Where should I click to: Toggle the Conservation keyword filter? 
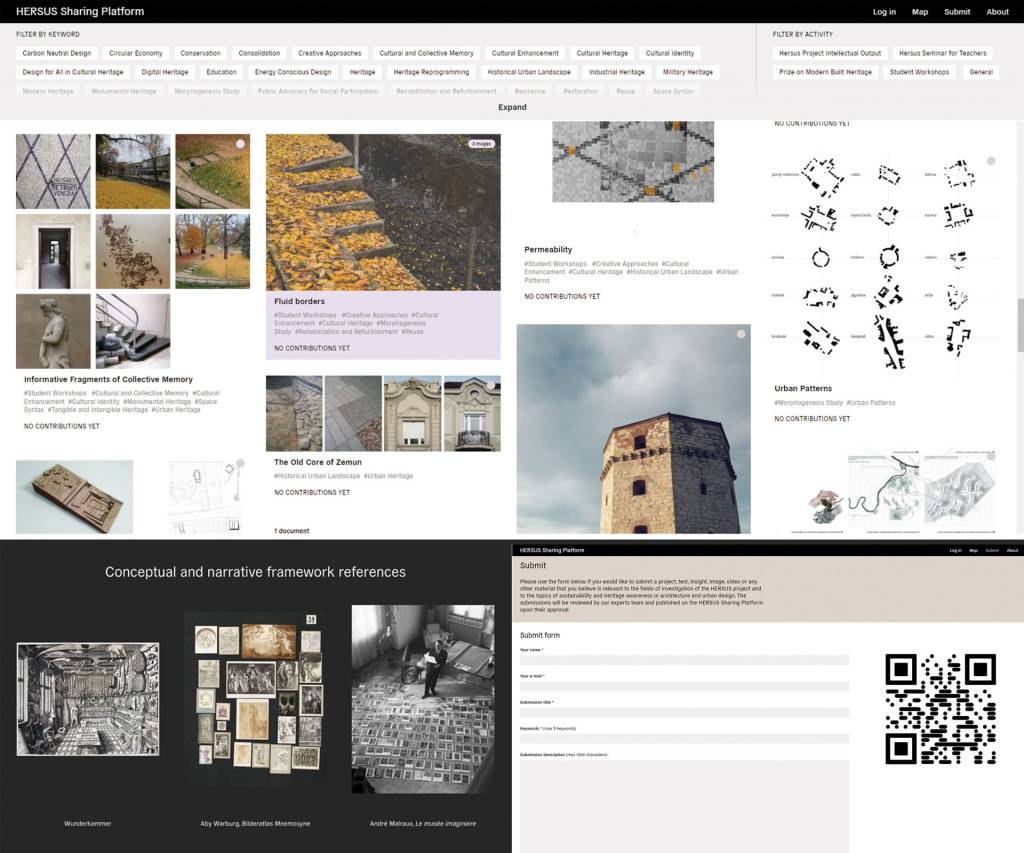pyautogui.click(x=200, y=53)
